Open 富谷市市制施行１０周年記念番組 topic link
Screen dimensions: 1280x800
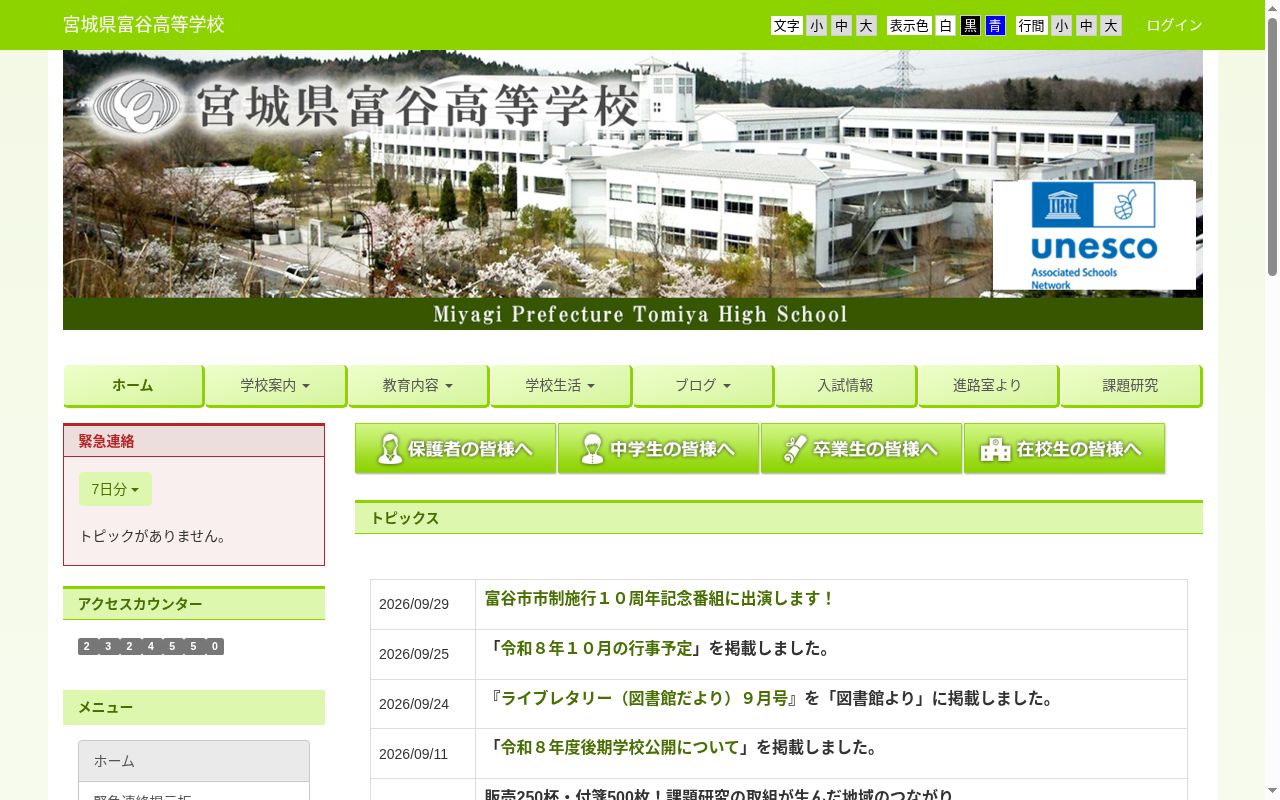(x=659, y=599)
